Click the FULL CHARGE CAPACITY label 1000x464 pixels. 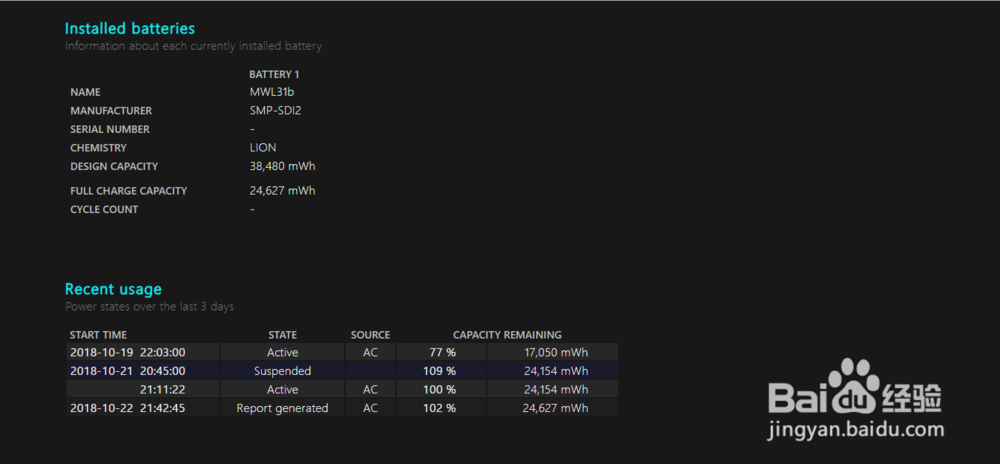128,191
